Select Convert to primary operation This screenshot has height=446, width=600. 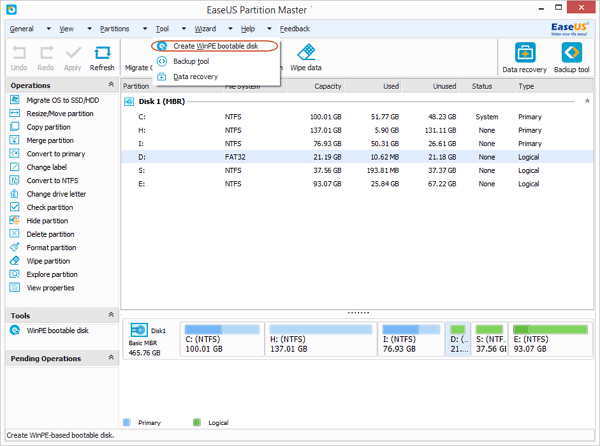click(47, 154)
